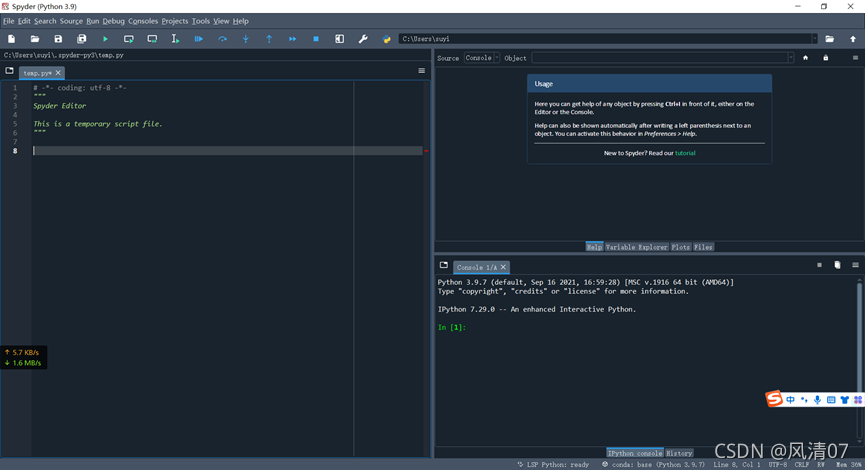Viewport: 865px width, 470px height.
Task: Browse for a working directory
Action: tap(829, 39)
